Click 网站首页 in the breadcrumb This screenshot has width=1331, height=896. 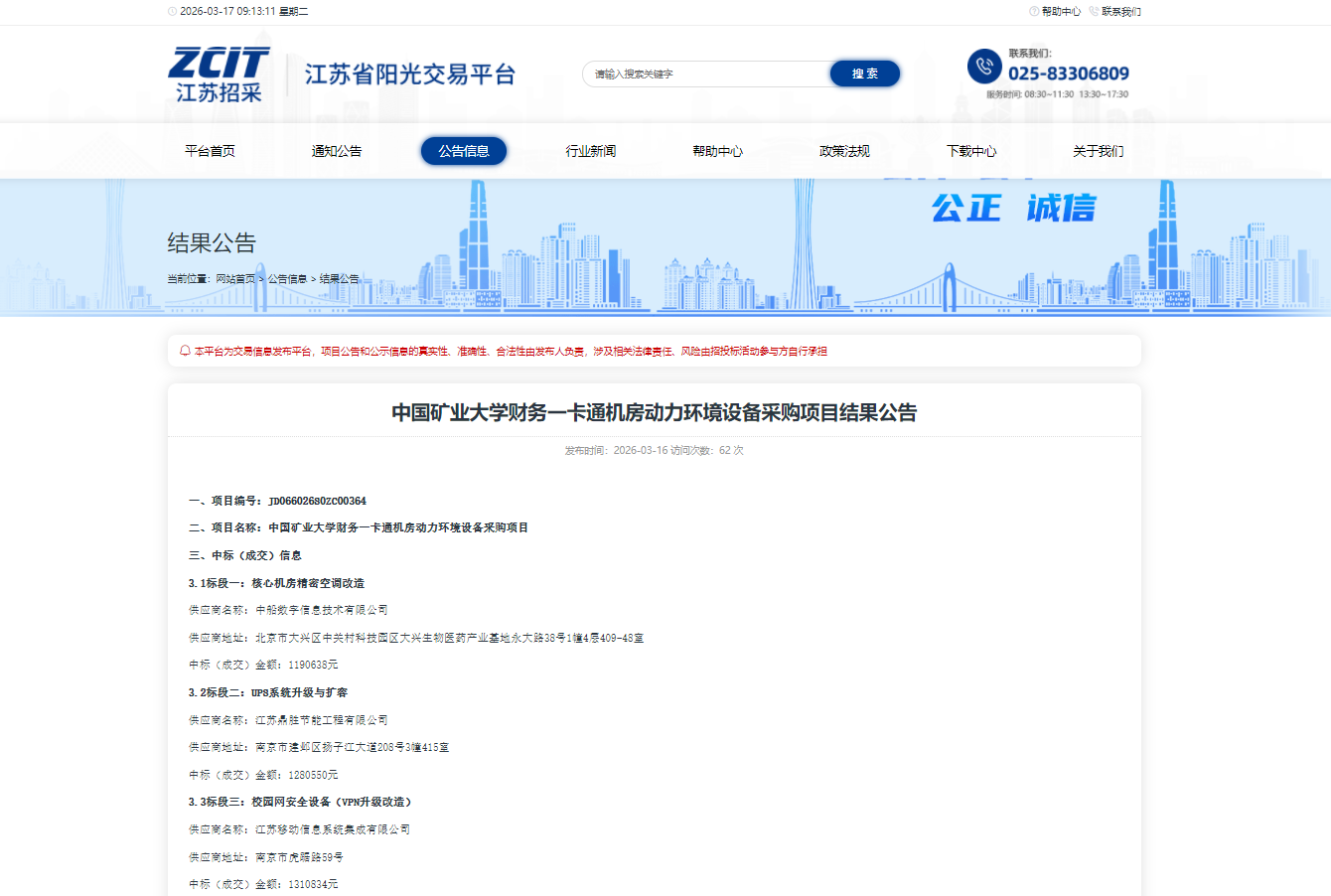235,279
